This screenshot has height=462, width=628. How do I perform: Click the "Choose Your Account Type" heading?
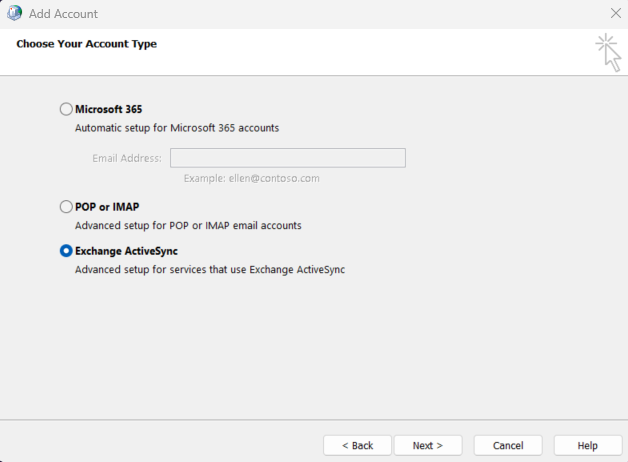(86, 44)
